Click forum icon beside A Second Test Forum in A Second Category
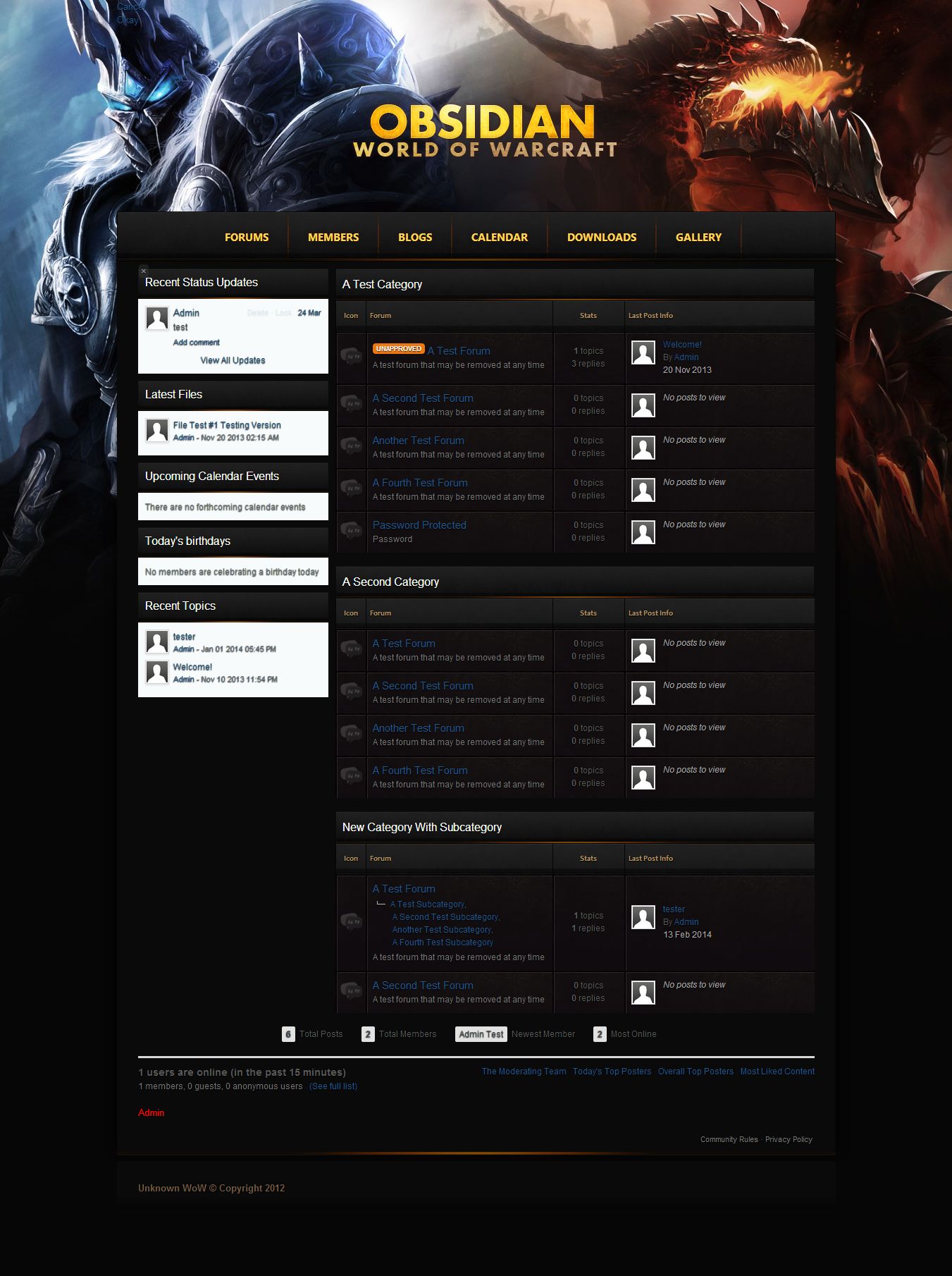 click(x=351, y=692)
